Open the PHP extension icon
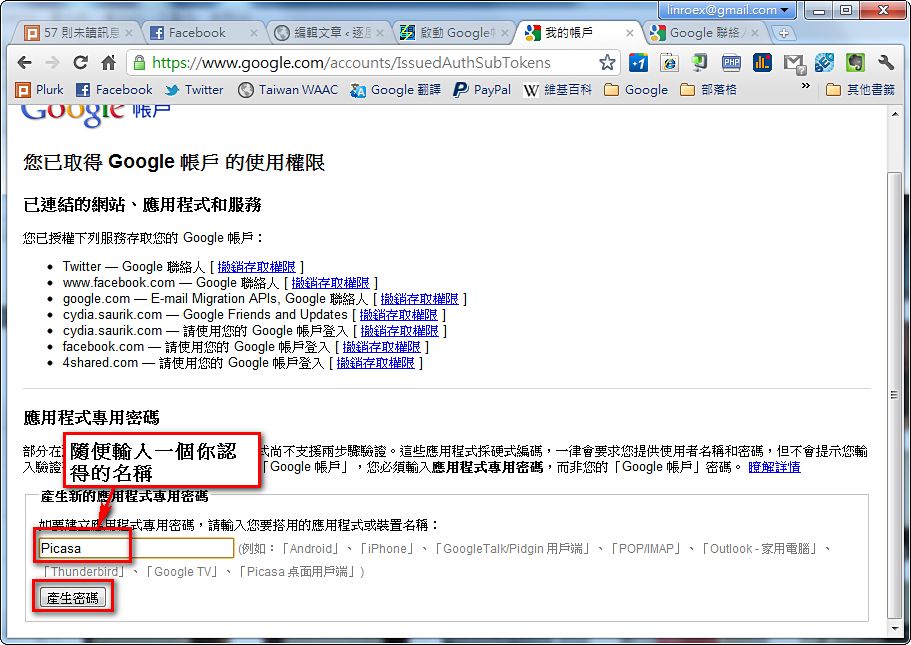The image size is (911, 645). (x=731, y=63)
